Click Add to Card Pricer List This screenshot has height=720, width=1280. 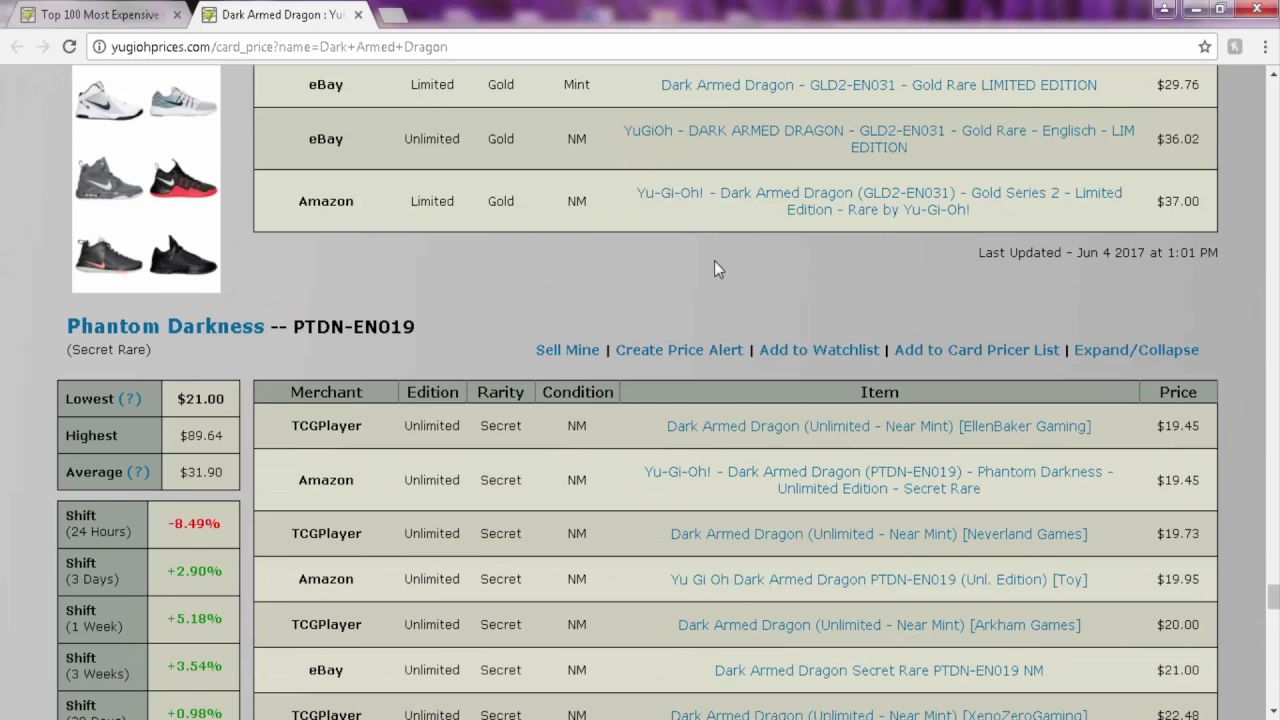[977, 350]
